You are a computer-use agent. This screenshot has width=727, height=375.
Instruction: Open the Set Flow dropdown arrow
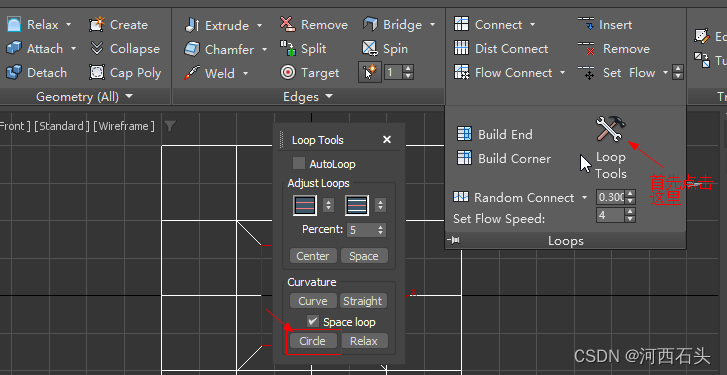click(665, 73)
